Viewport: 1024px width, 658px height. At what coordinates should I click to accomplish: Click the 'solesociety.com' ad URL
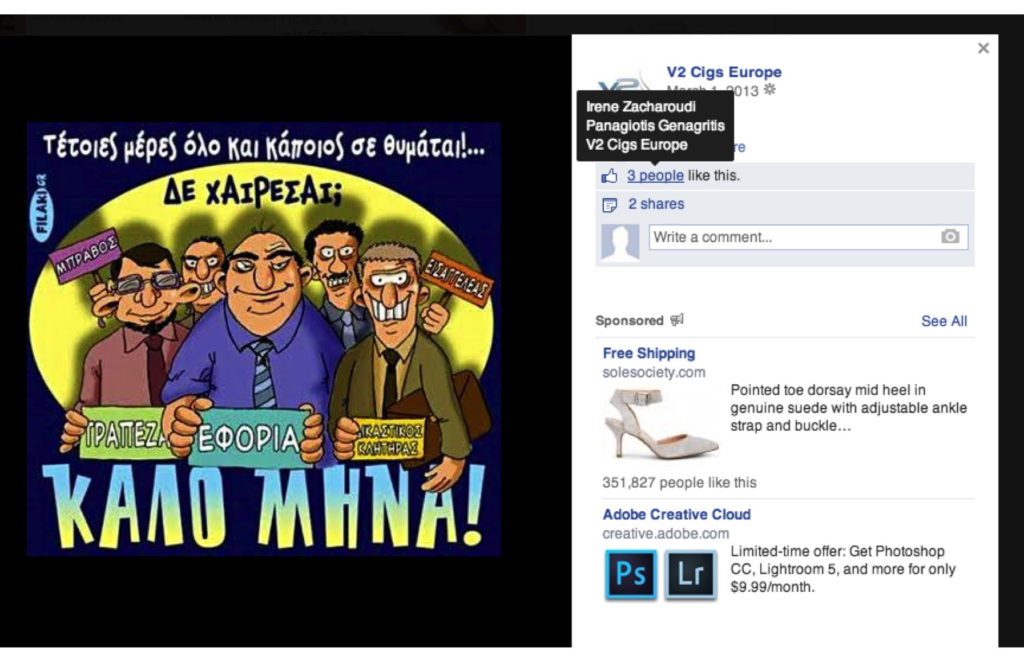point(654,372)
